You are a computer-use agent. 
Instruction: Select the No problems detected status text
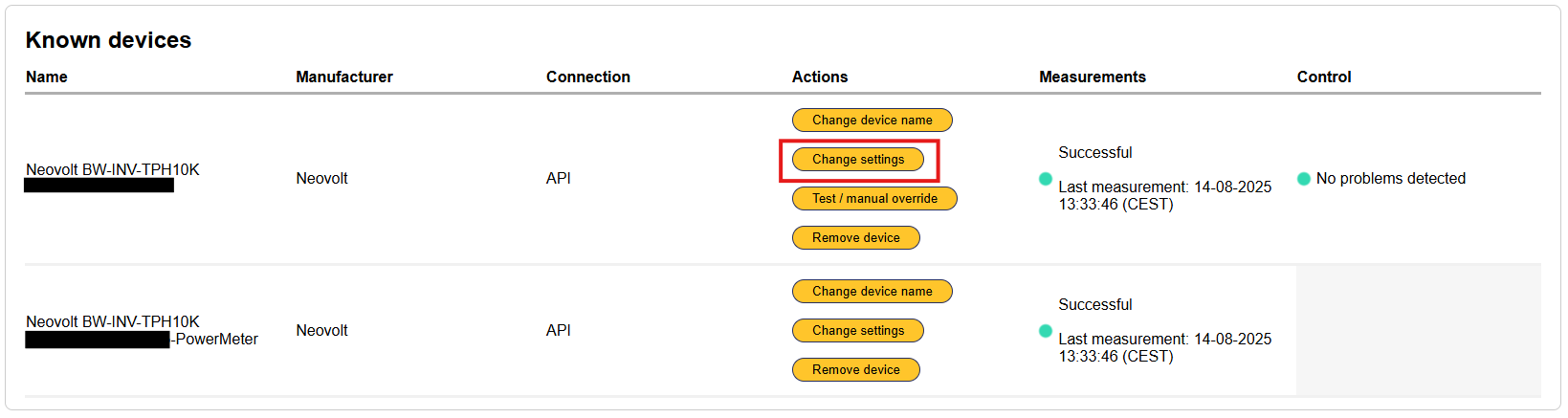pyautogui.click(x=1390, y=179)
